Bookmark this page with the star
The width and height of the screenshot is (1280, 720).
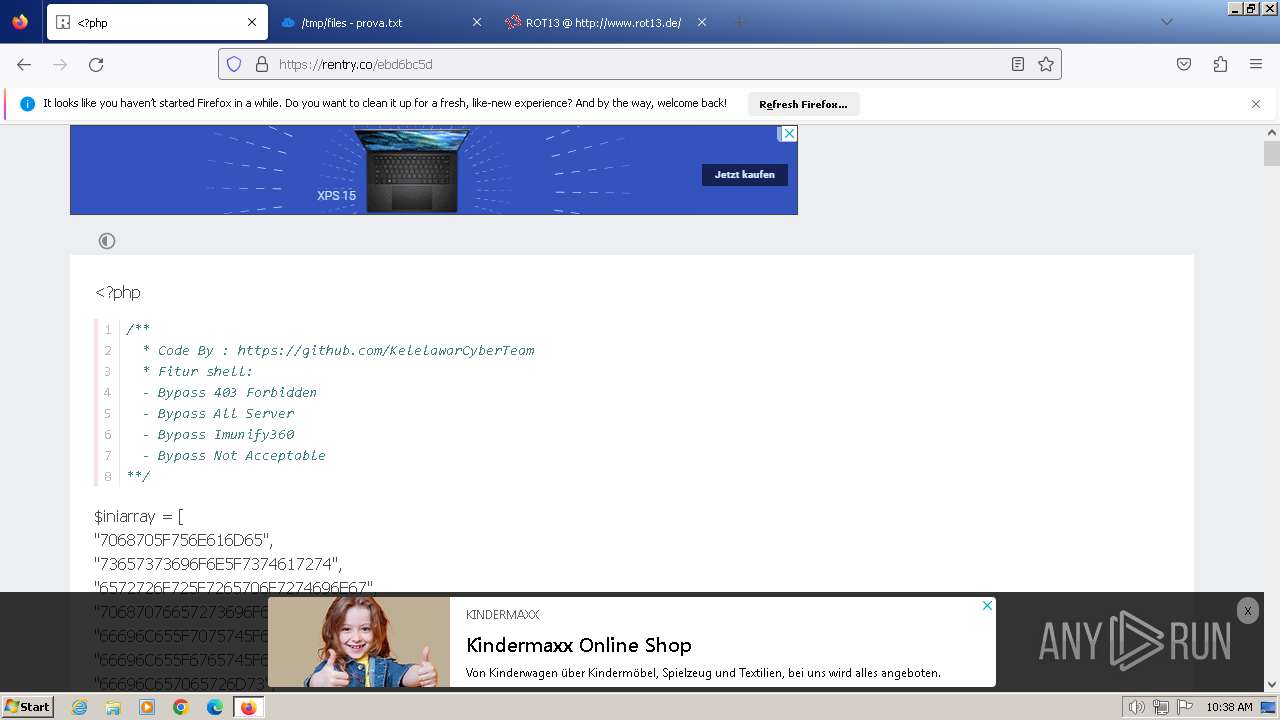coord(1046,64)
